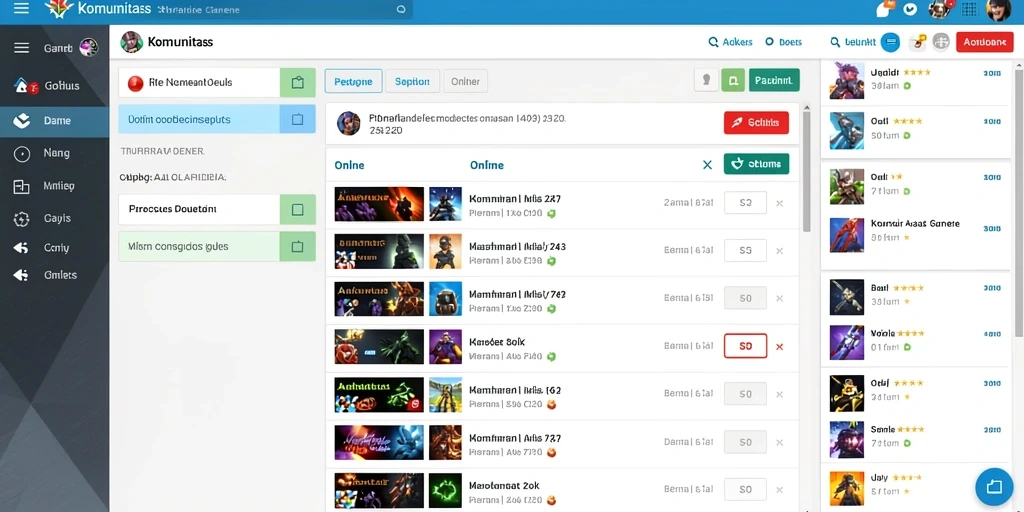Open Mnliep in the sidebar
Image resolution: width=1024 pixels, height=512 pixels.
pyautogui.click(x=54, y=186)
